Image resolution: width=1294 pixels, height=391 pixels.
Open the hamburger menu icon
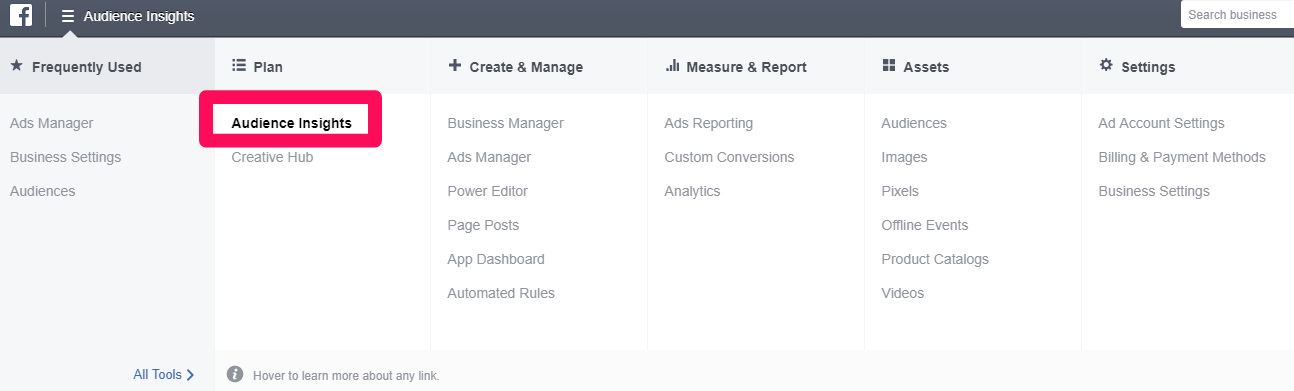(x=68, y=16)
